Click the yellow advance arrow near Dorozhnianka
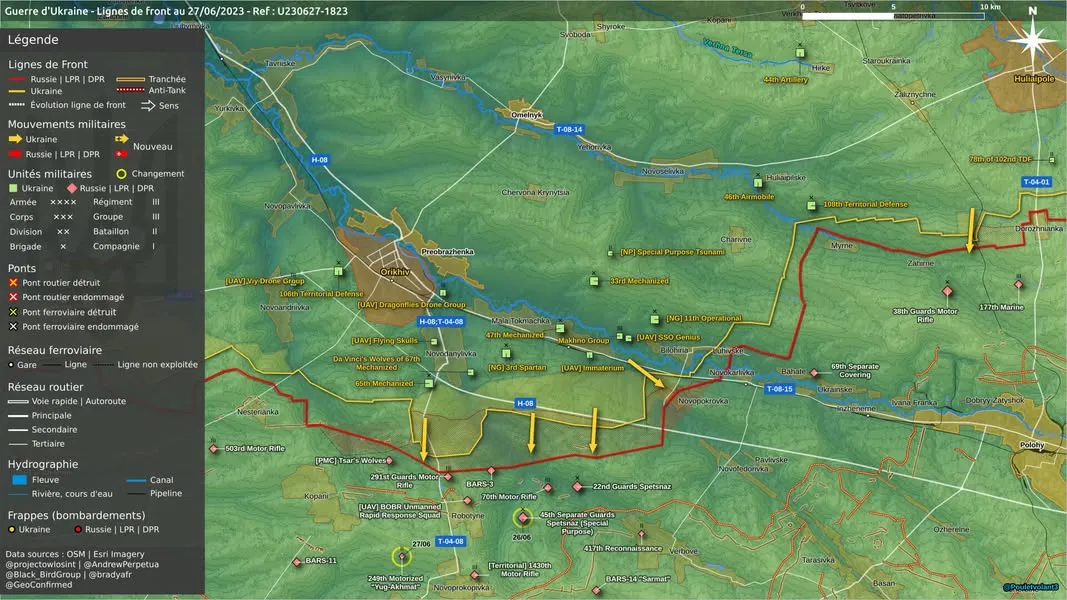Image resolution: width=1067 pixels, height=600 pixels. pyautogui.click(x=971, y=231)
